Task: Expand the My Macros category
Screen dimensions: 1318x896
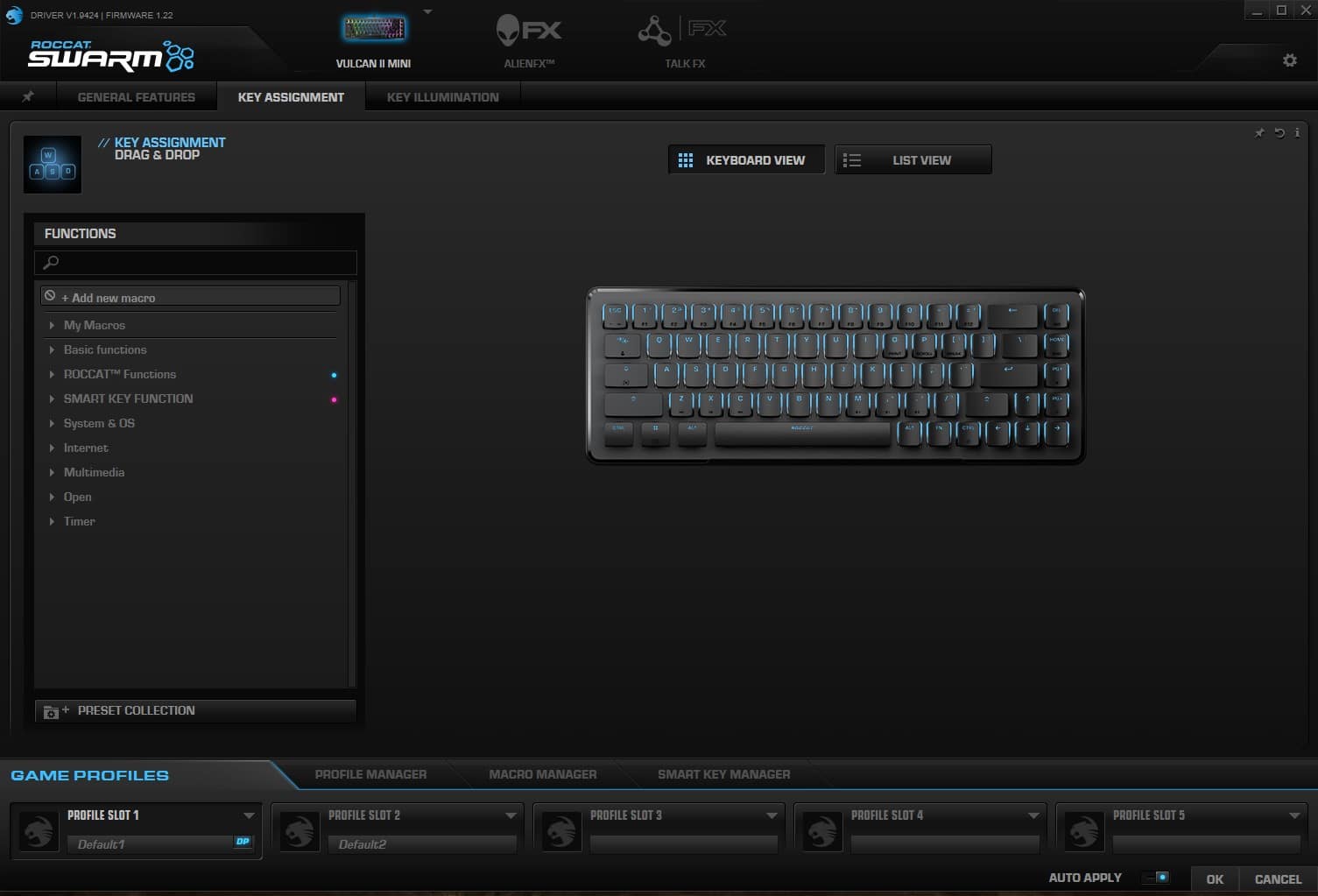Action: coord(53,325)
